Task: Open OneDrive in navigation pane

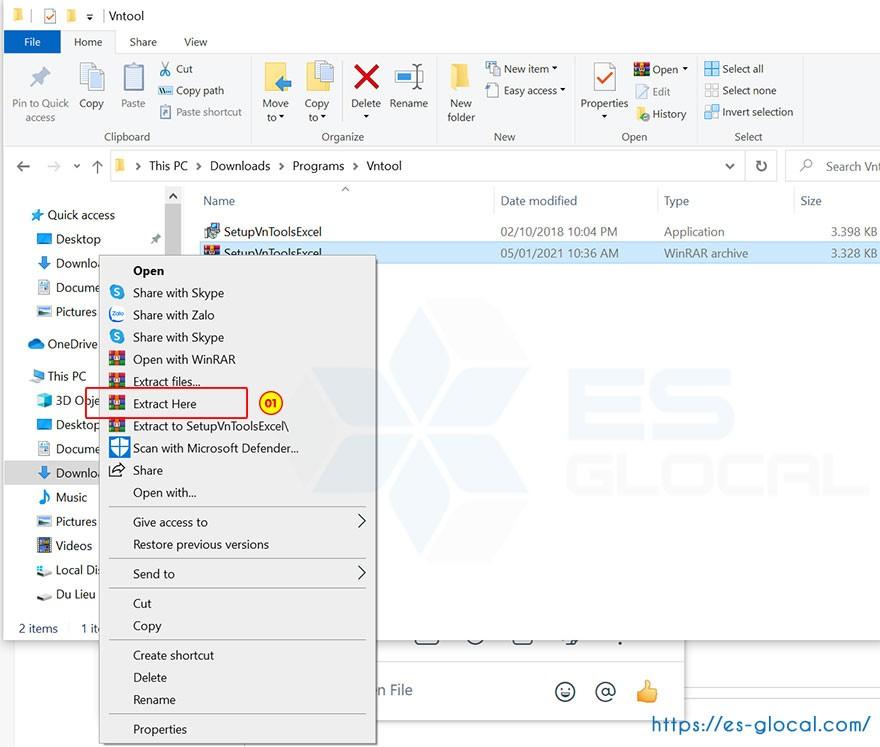Action: pyautogui.click(x=63, y=344)
